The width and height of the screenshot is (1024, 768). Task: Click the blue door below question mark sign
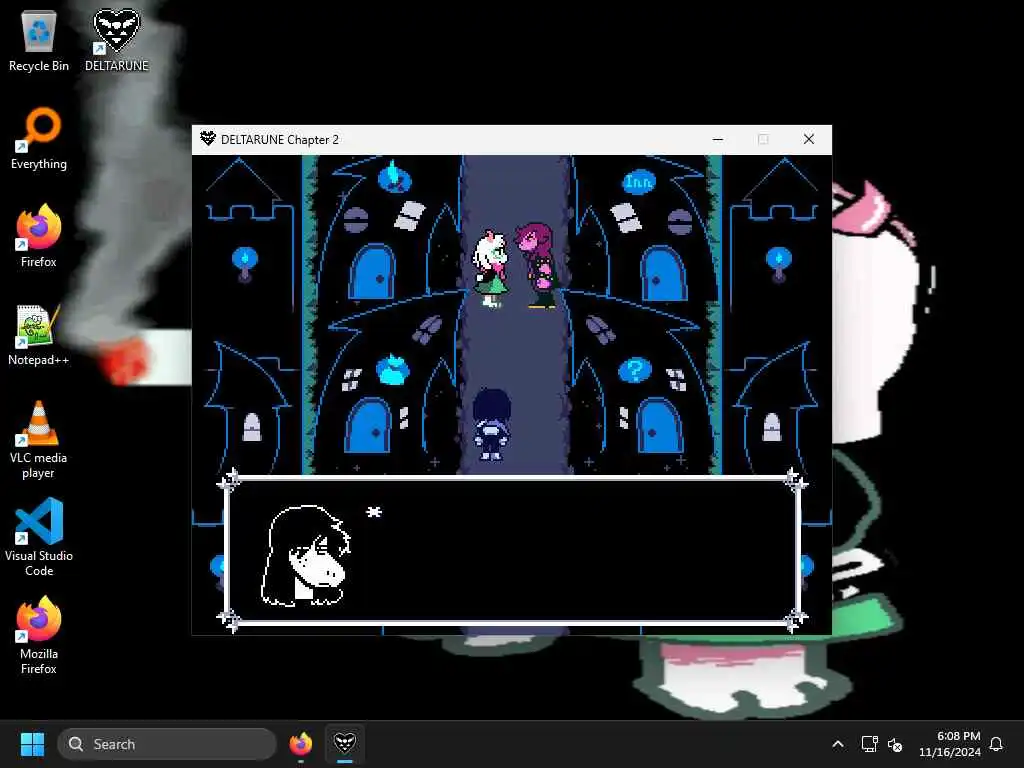click(660, 426)
